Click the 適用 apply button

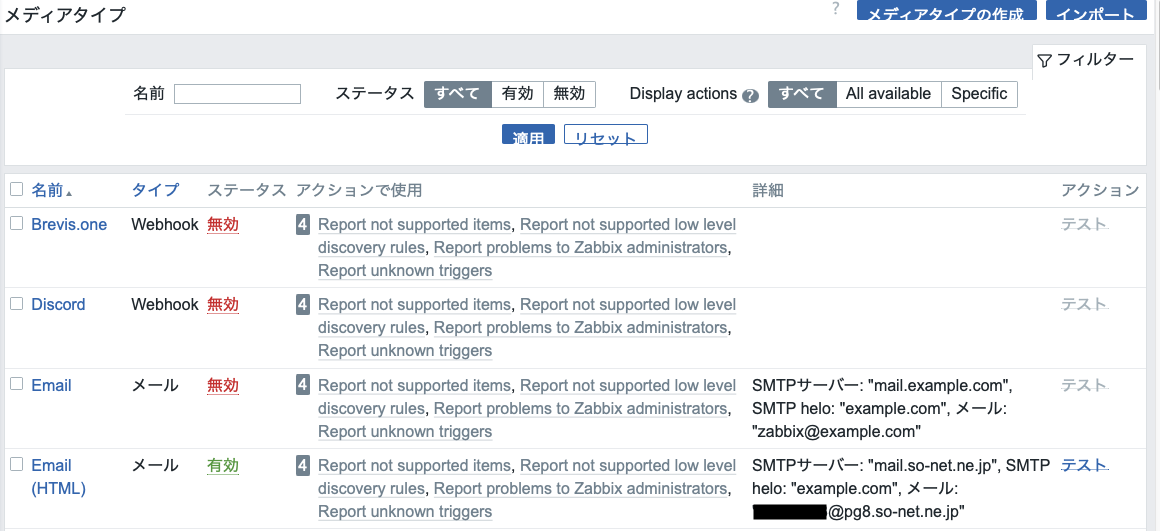(528, 135)
